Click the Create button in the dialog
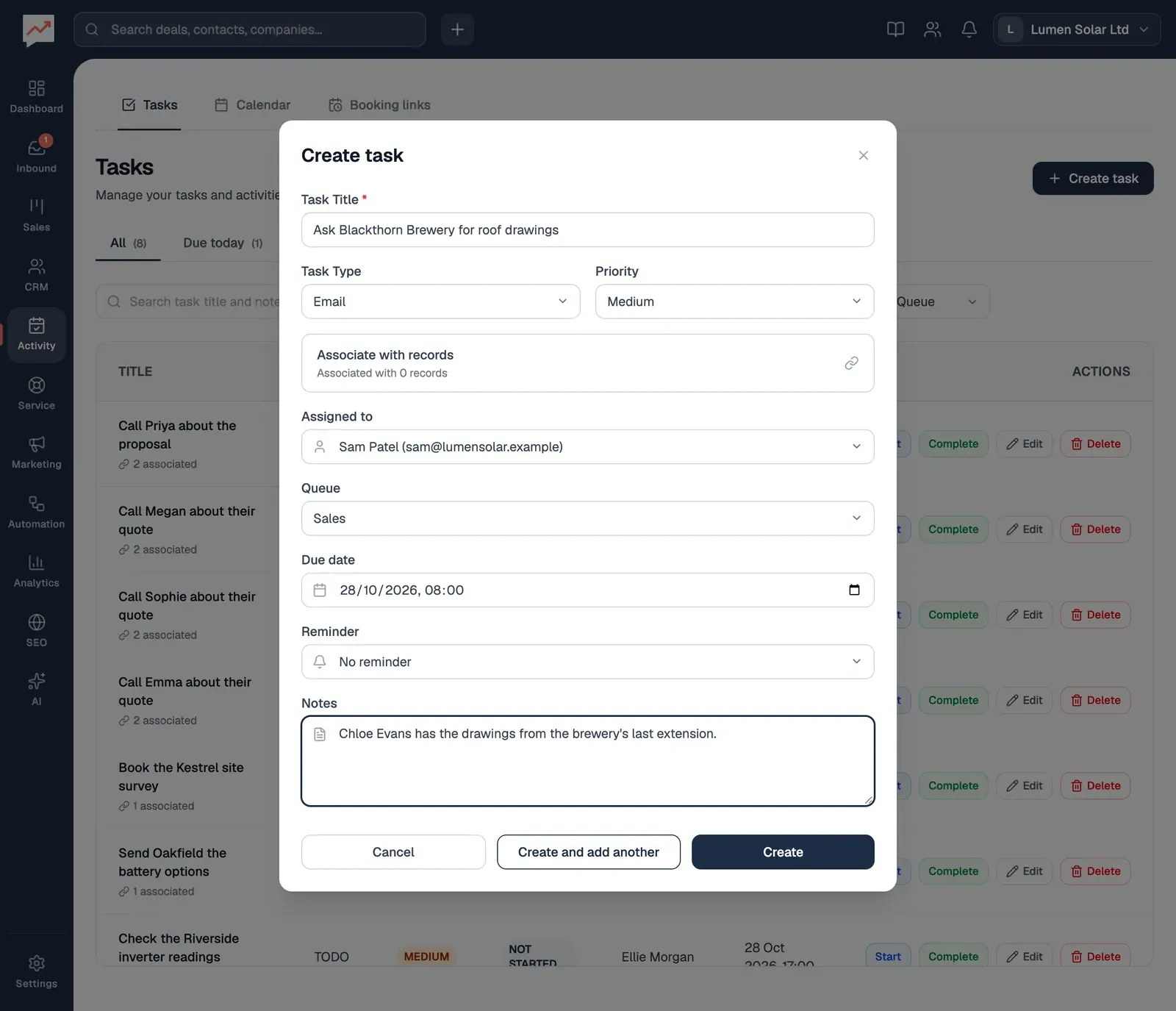 point(783,852)
